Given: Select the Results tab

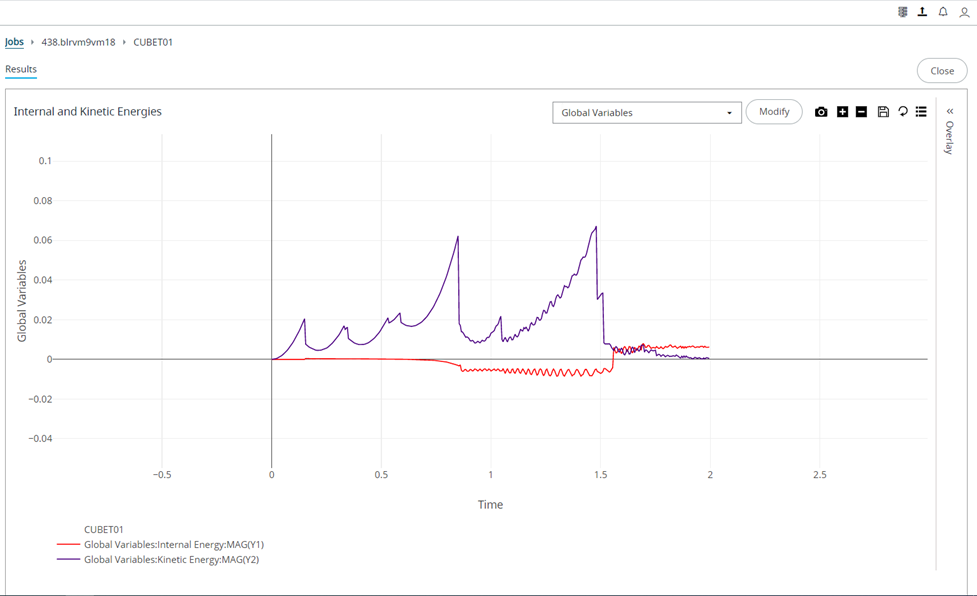Looking at the screenshot, I should (x=21, y=69).
